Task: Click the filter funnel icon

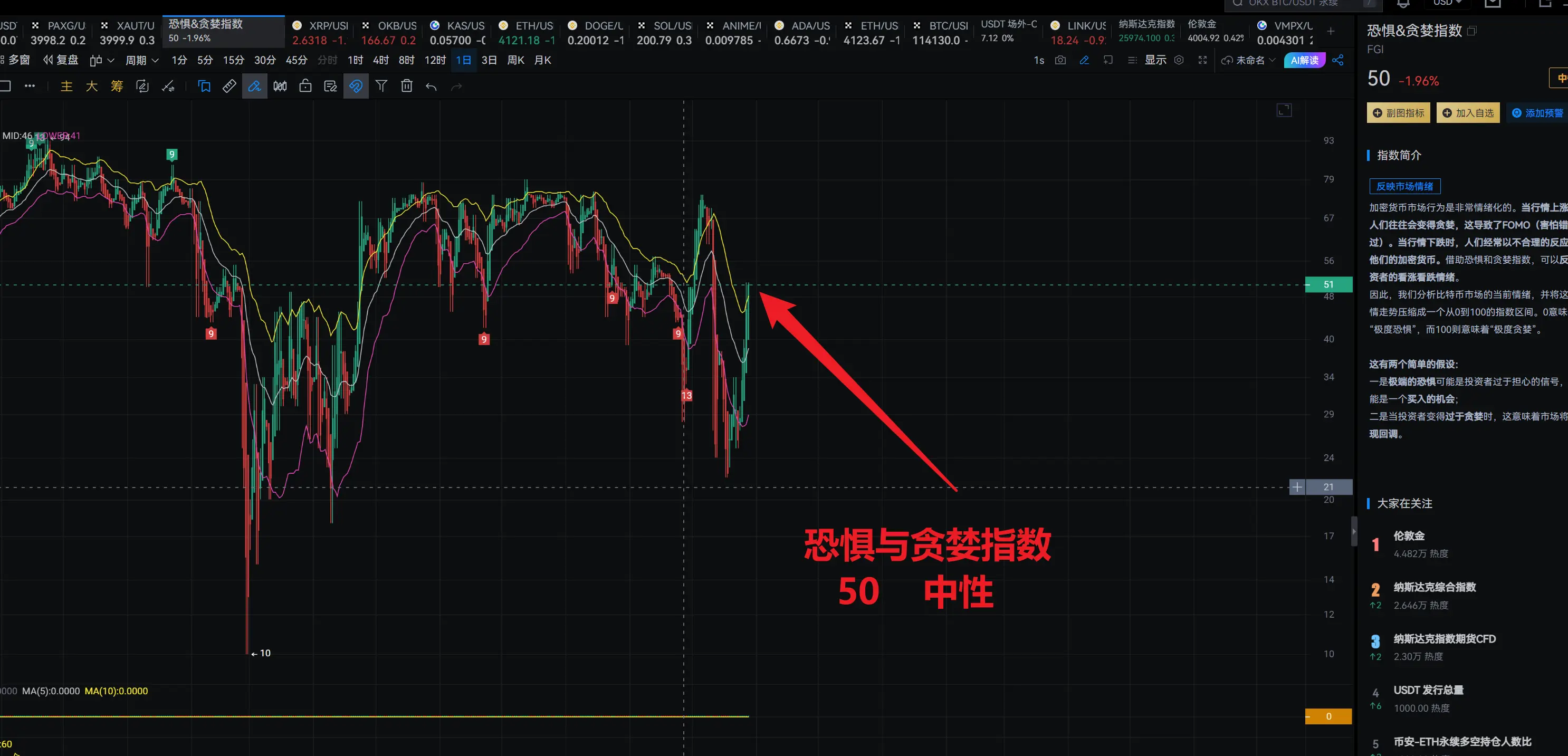Action: click(x=381, y=87)
